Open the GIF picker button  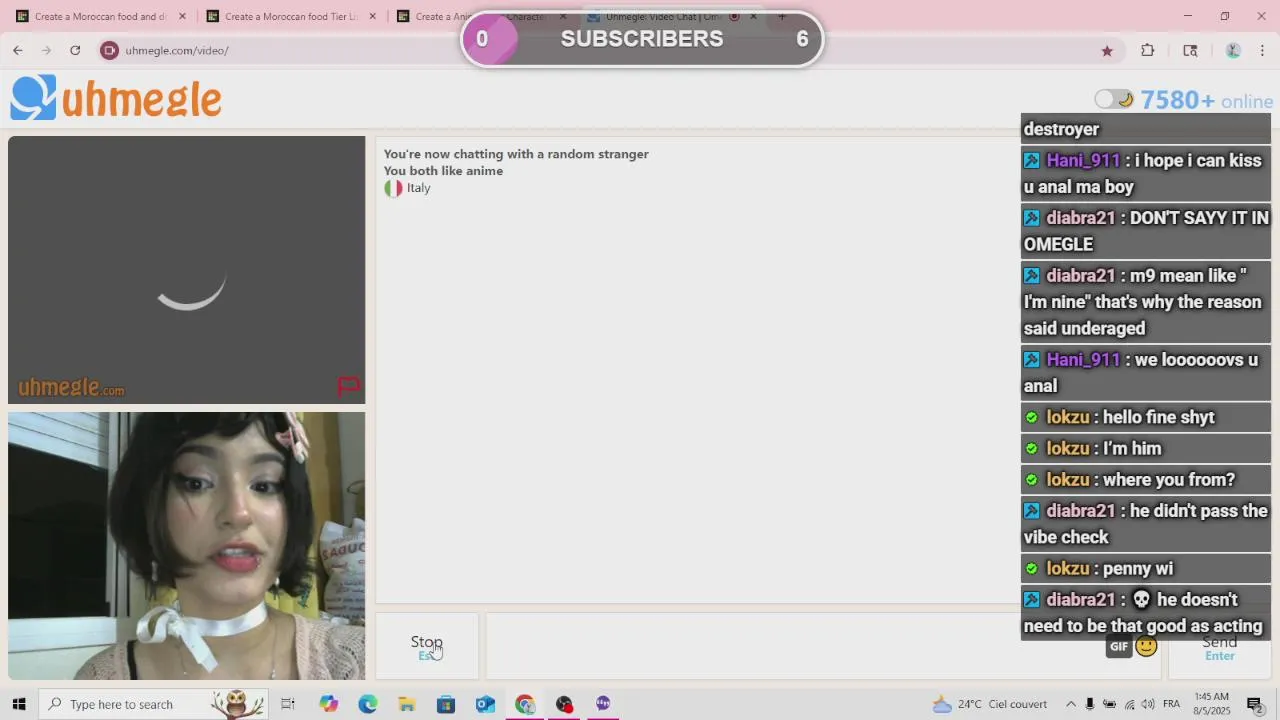click(1118, 646)
